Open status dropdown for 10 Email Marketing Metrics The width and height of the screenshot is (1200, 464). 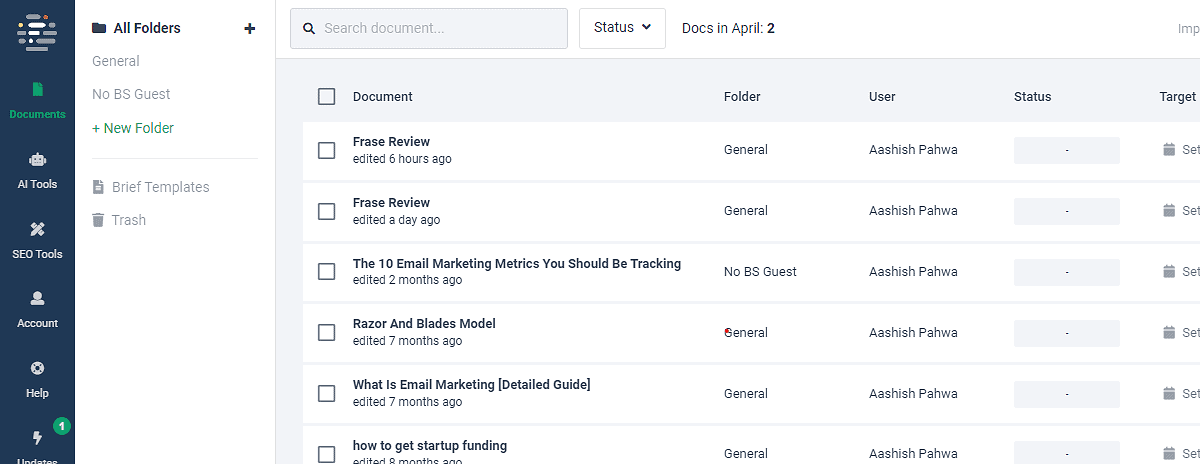(x=1066, y=272)
